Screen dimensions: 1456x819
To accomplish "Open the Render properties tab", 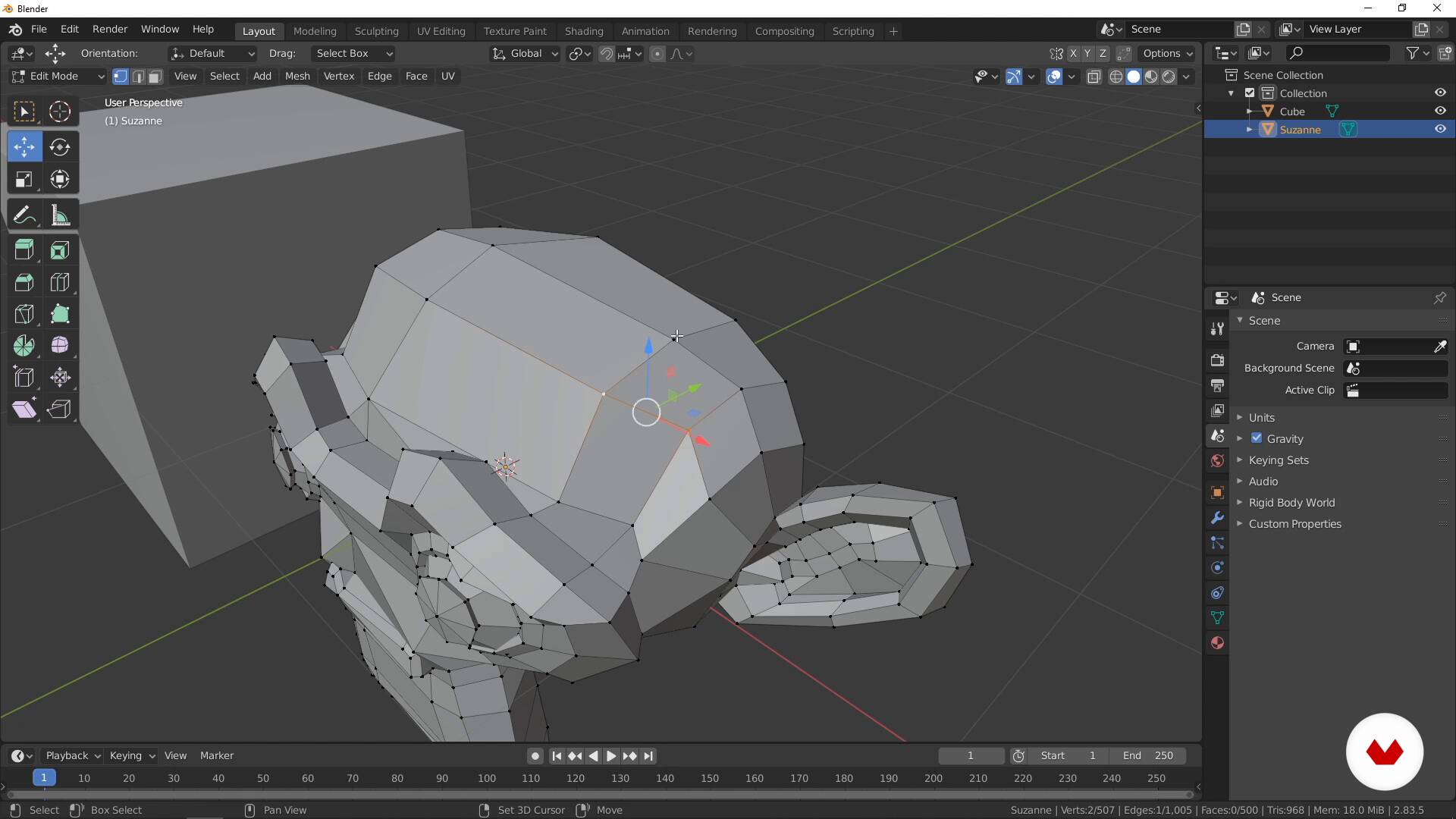I will click(1217, 360).
